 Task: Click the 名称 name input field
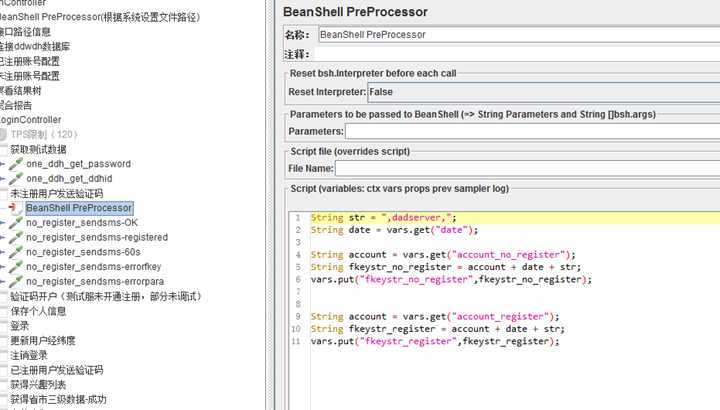click(x=519, y=34)
